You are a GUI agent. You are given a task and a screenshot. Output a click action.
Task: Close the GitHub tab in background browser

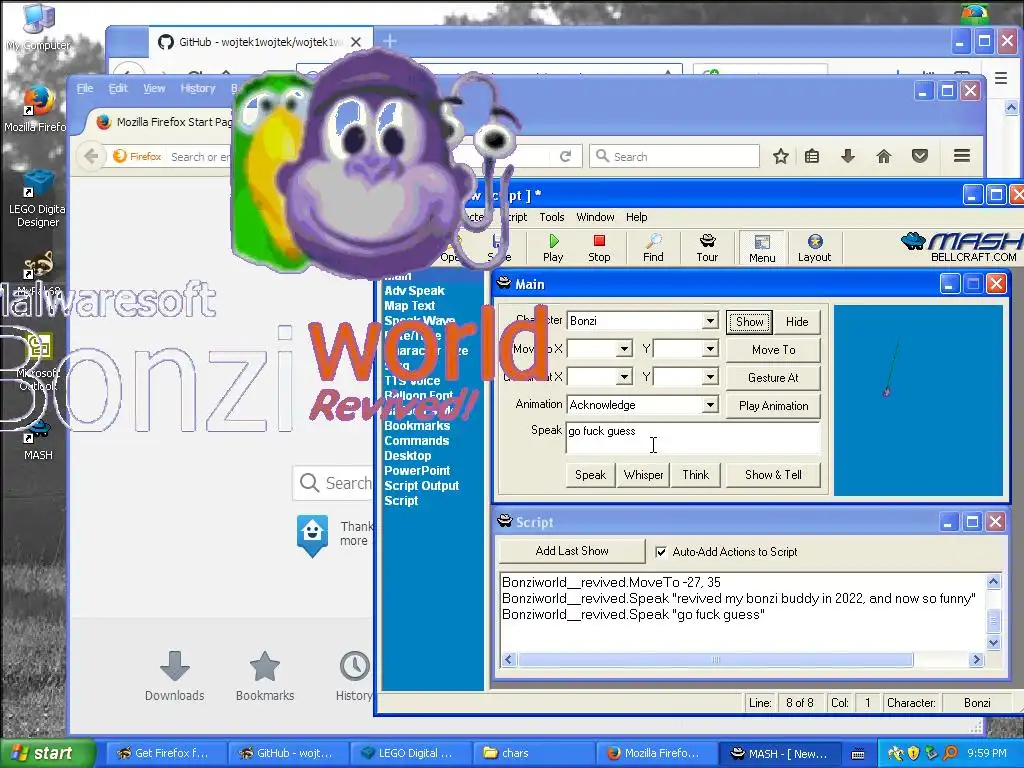pos(356,42)
